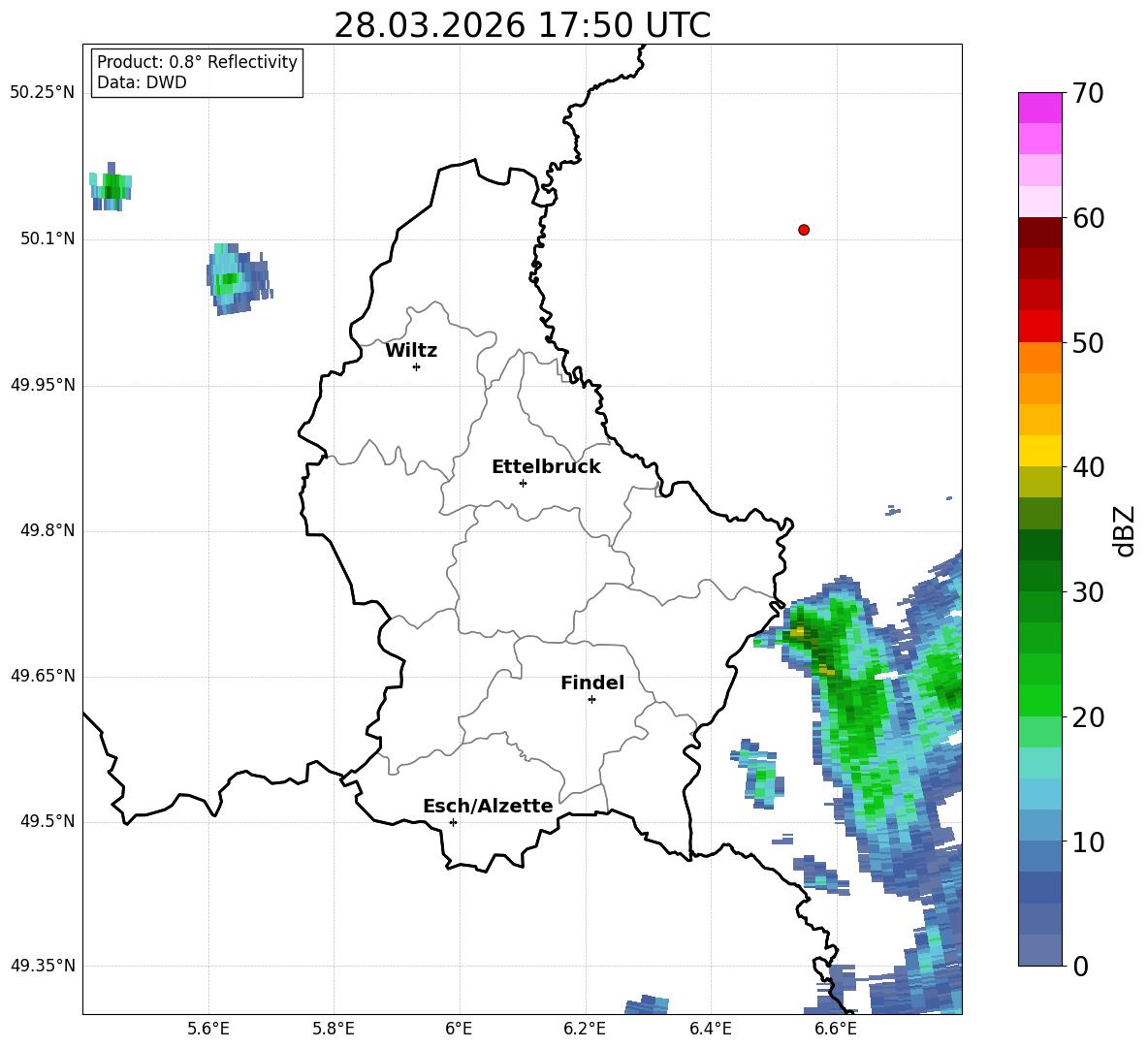Click the Ettelbruck city label

pyautogui.click(x=546, y=467)
